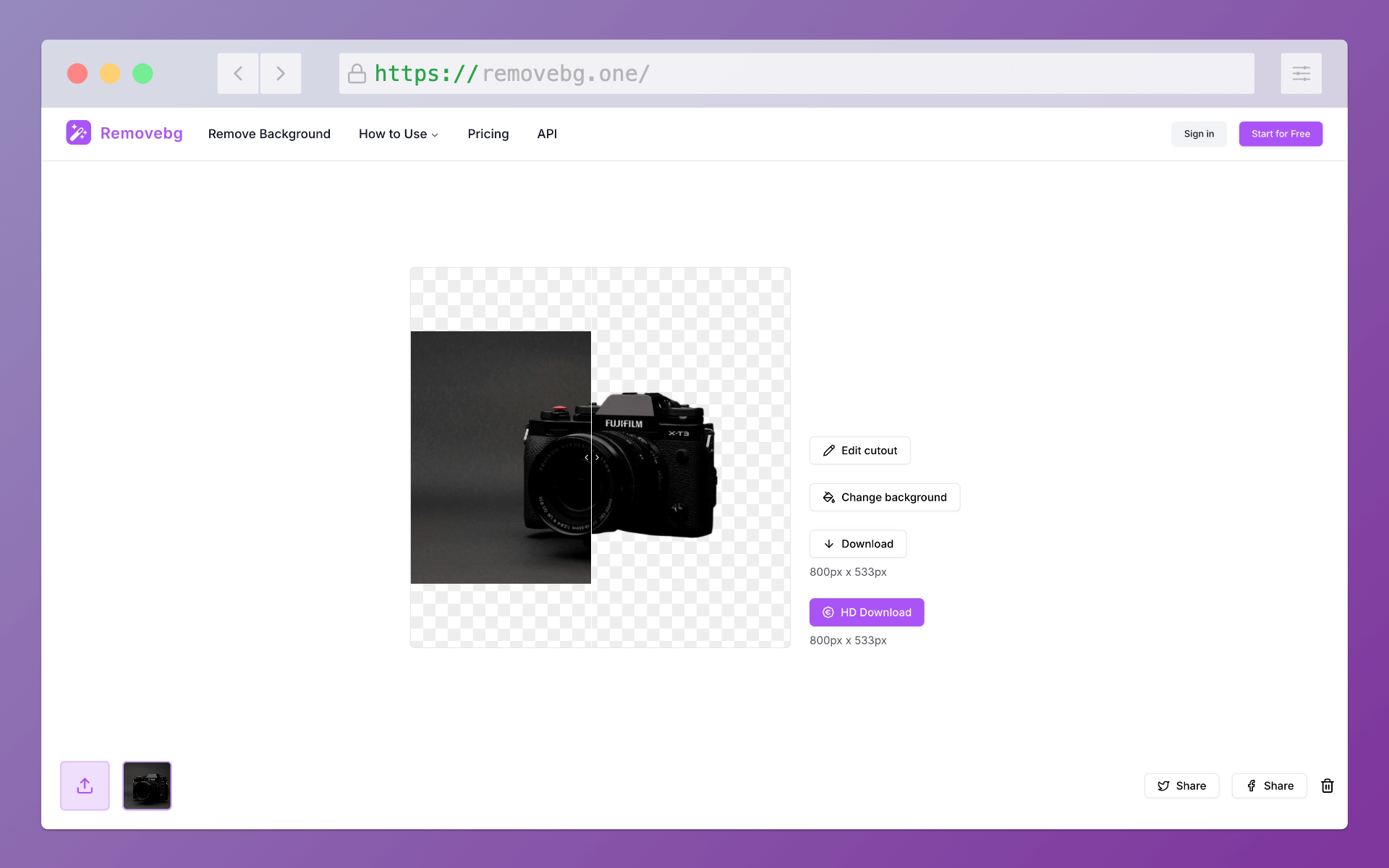The height and width of the screenshot is (868, 1389).
Task: Navigate to the API section
Action: [x=547, y=134]
